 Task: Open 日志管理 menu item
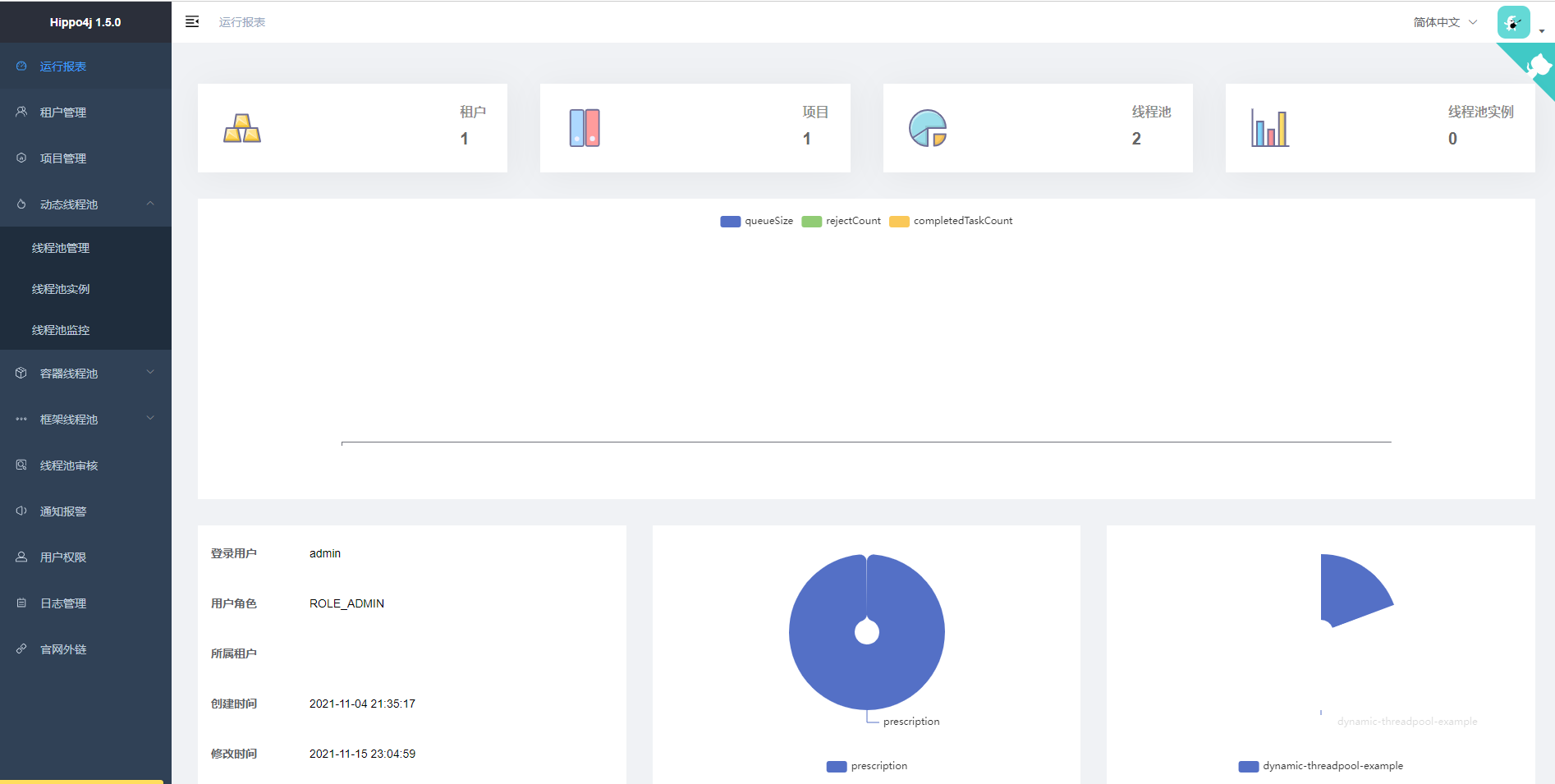click(85, 603)
